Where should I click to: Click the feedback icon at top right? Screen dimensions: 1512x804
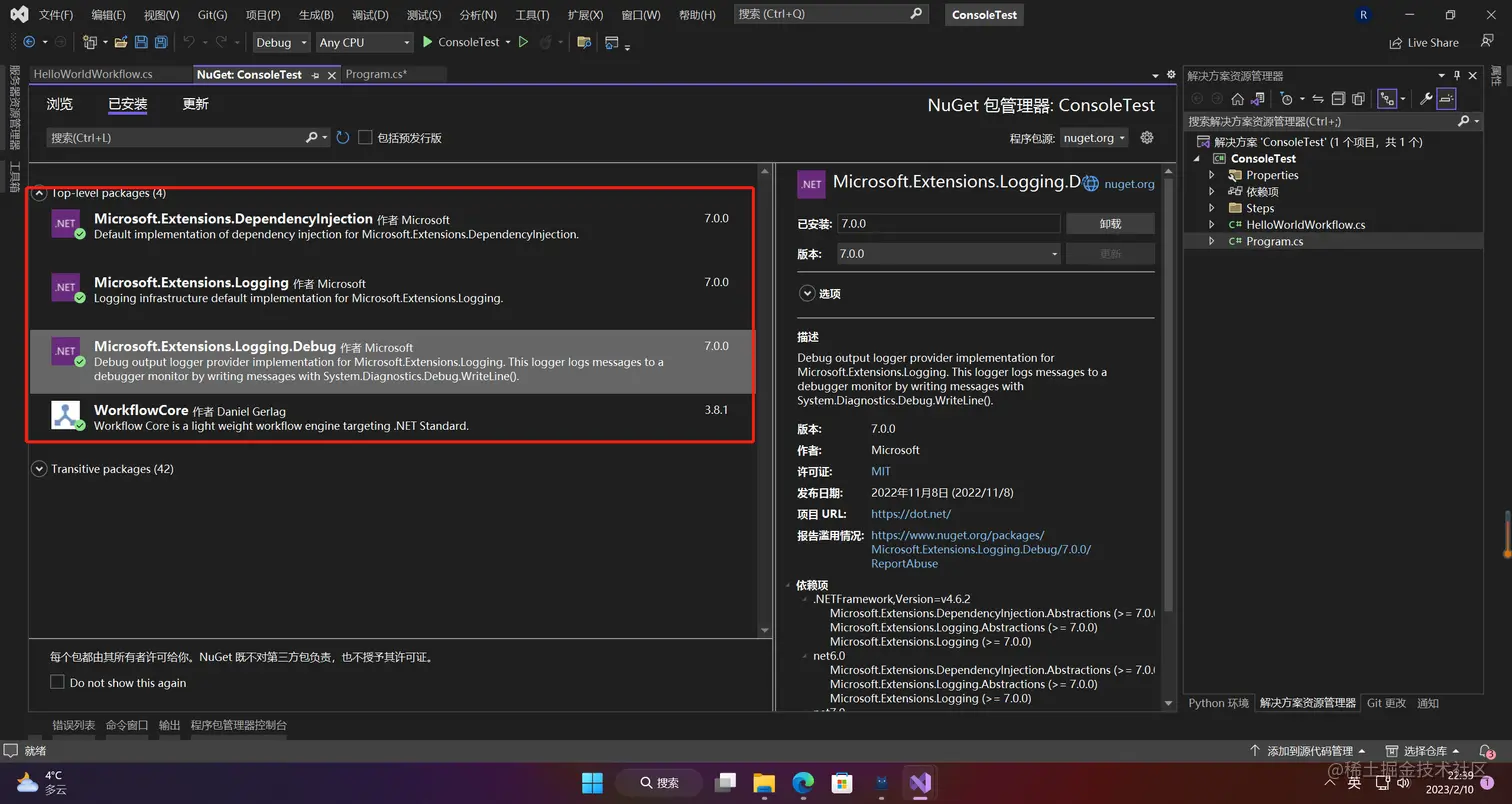tap(1487, 42)
